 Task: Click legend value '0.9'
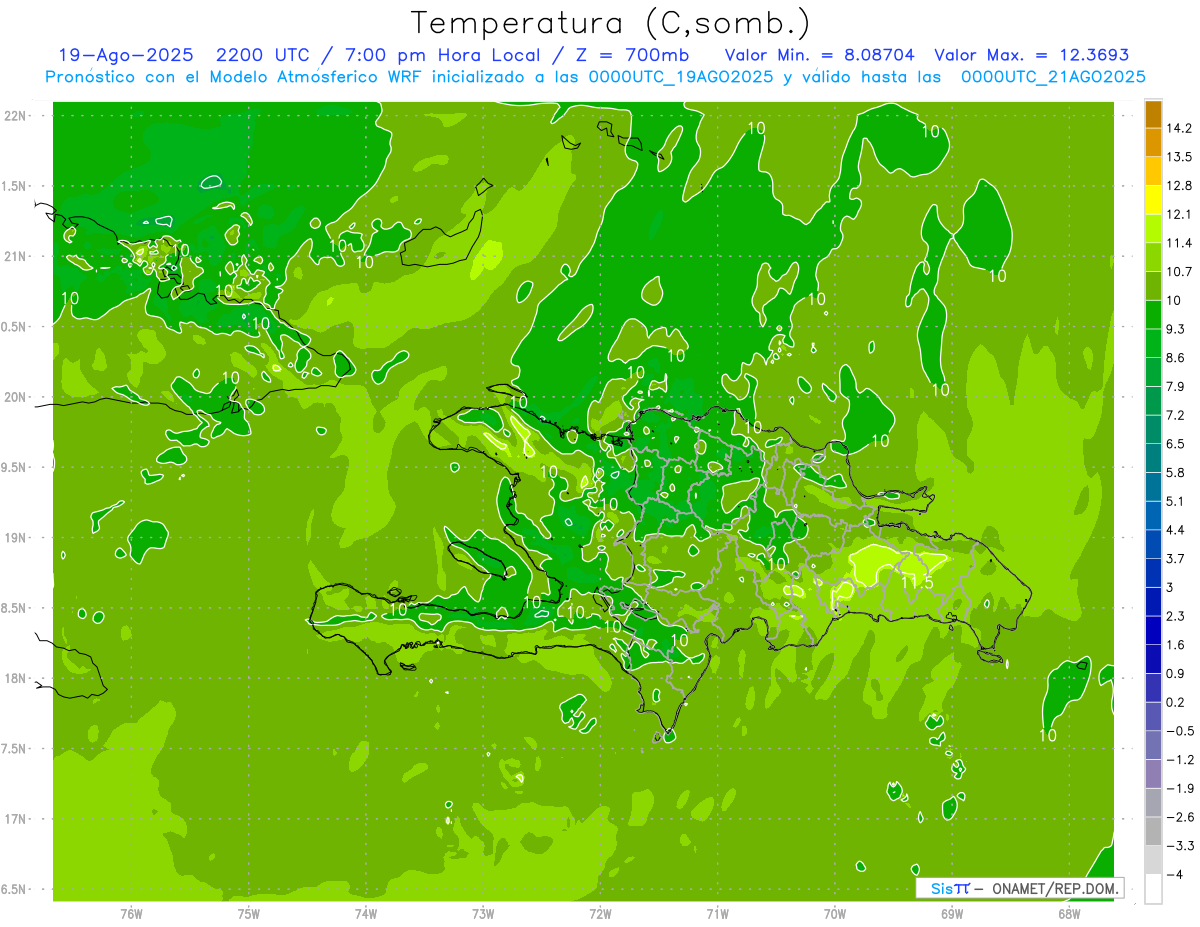point(1176,674)
